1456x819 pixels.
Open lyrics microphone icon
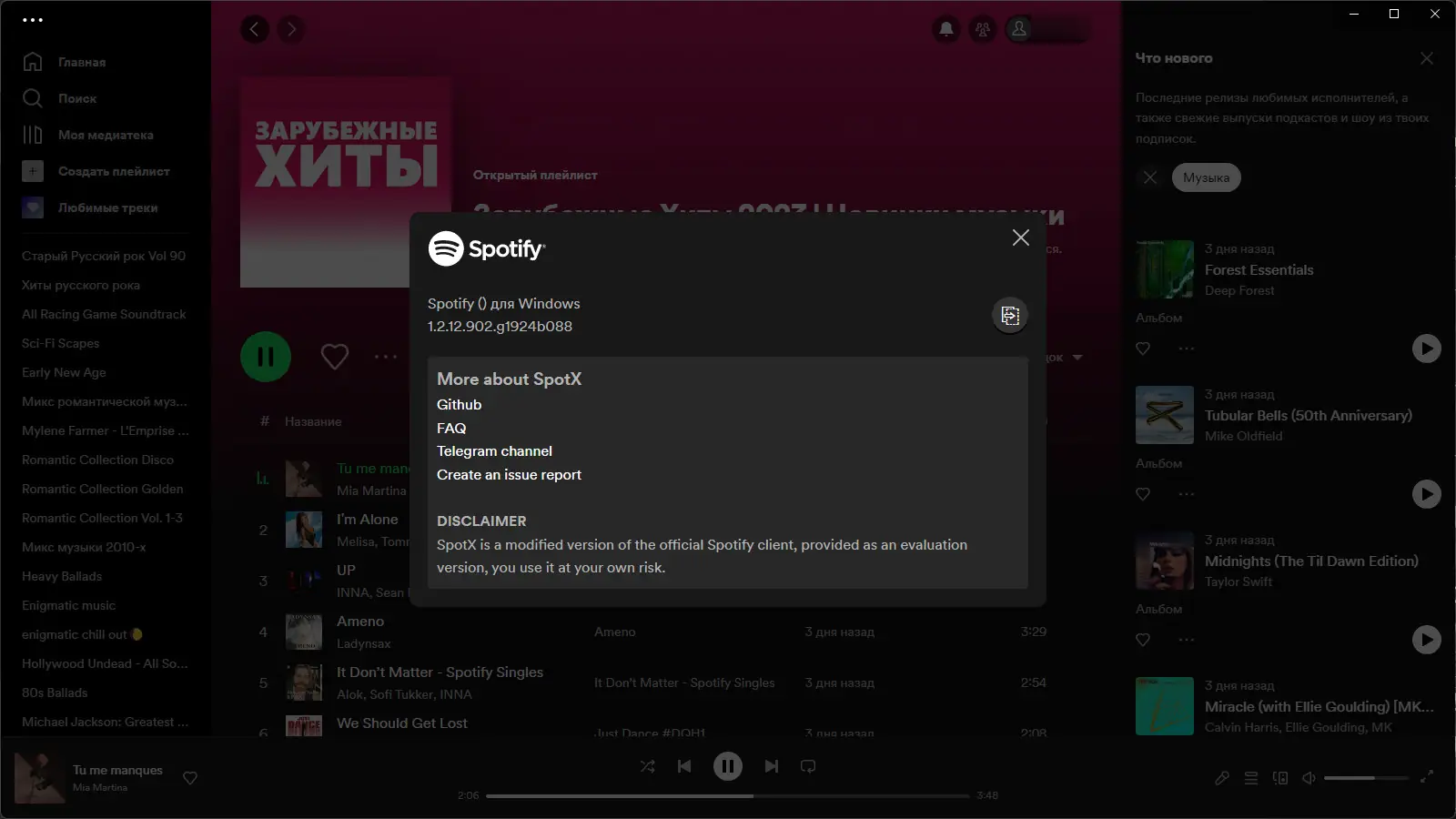click(x=1222, y=778)
